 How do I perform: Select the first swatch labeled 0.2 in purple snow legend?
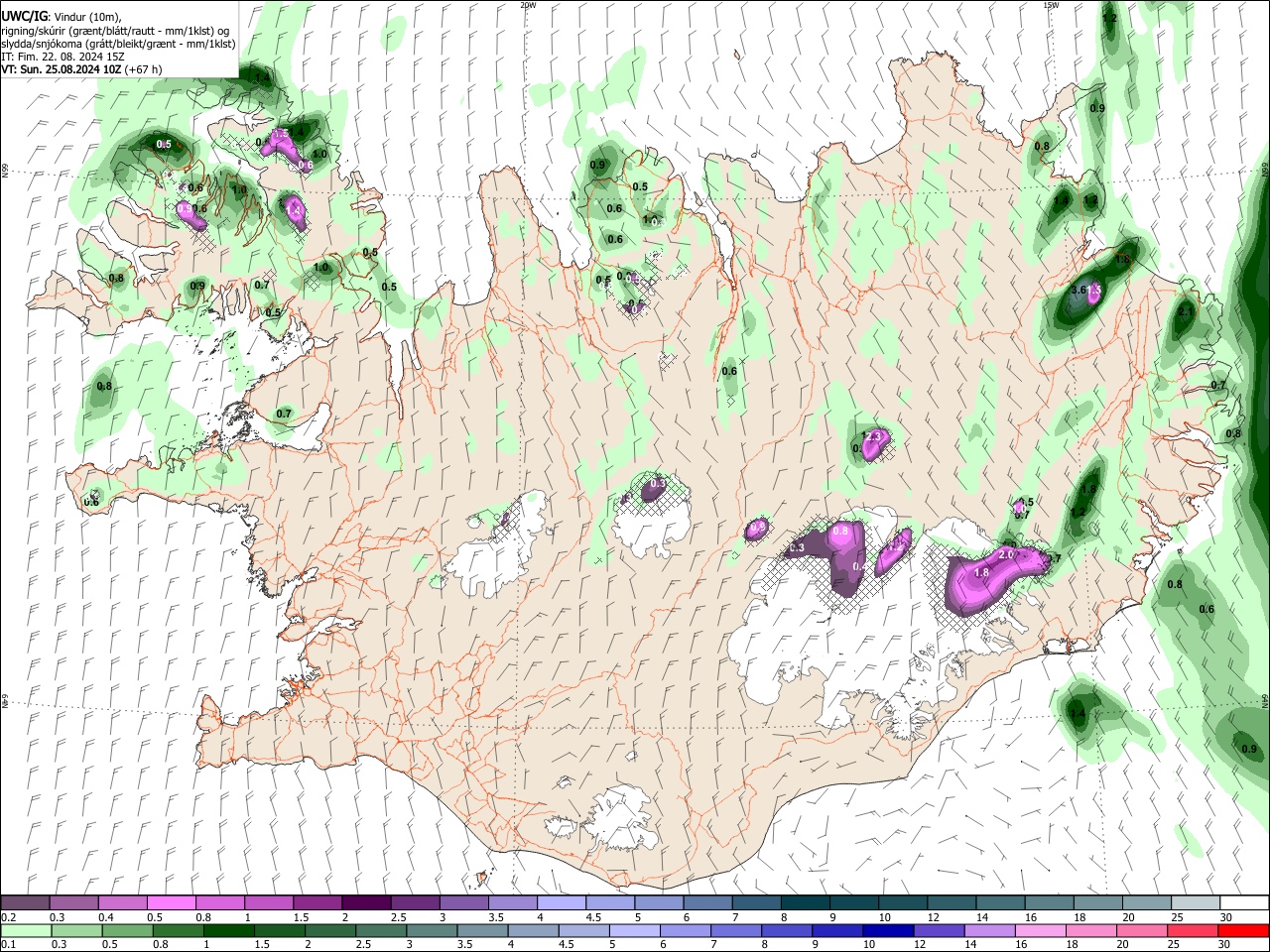(x=25, y=903)
